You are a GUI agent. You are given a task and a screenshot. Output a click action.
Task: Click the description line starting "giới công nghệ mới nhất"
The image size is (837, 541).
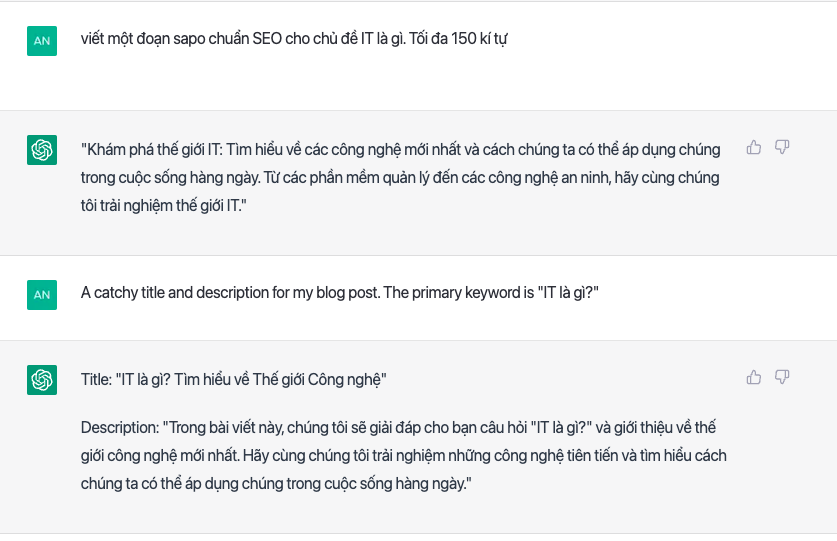200,456
